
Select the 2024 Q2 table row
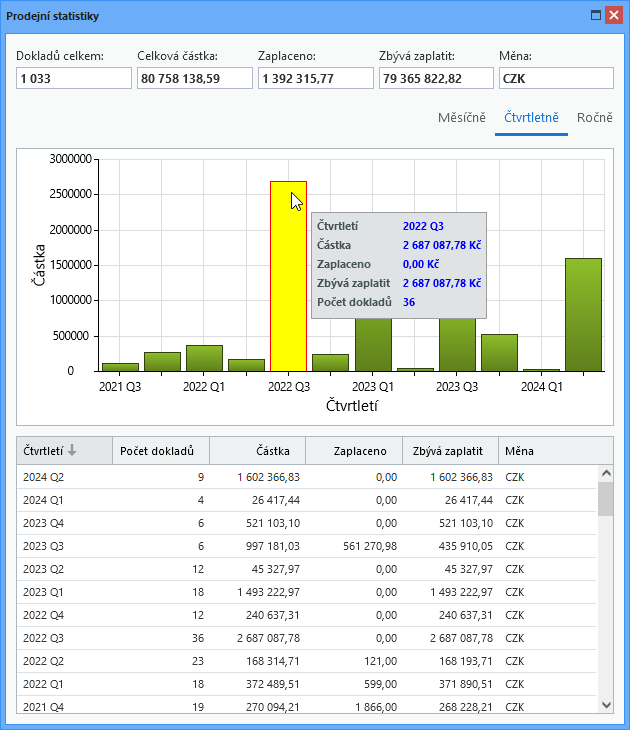[306, 477]
